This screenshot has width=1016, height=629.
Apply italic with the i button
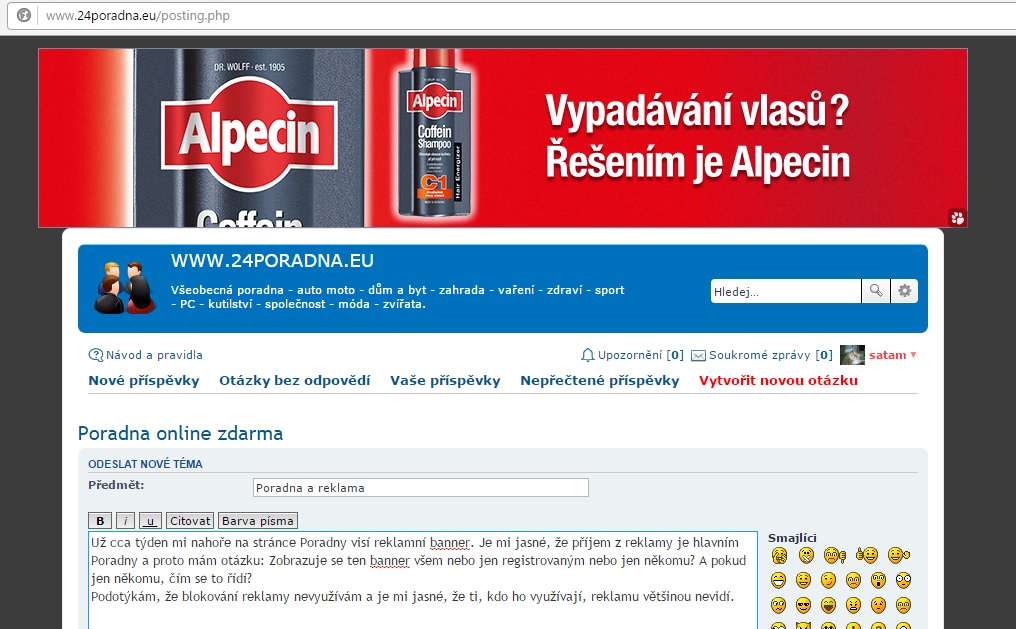coord(125,521)
